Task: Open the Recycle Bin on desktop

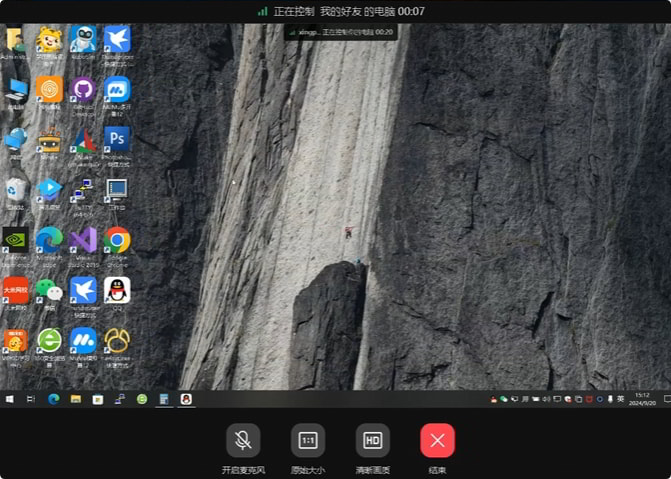Action: [15, 189]
